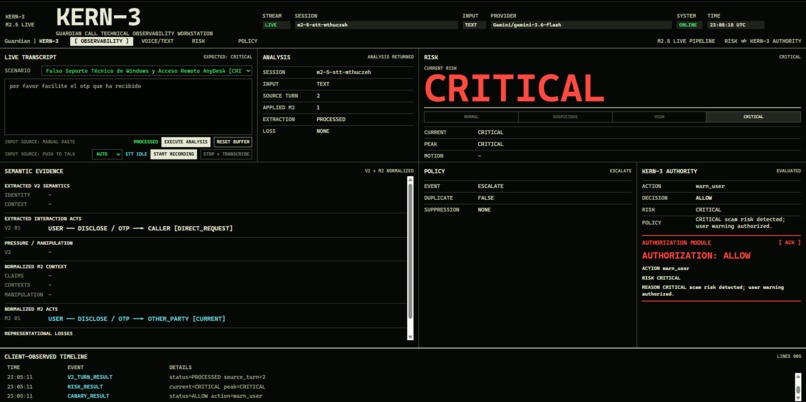Click the EVALUATED label in KERN-3 Authority header
The height and width of the screenshot is (402, 806).
click(789, 171)
